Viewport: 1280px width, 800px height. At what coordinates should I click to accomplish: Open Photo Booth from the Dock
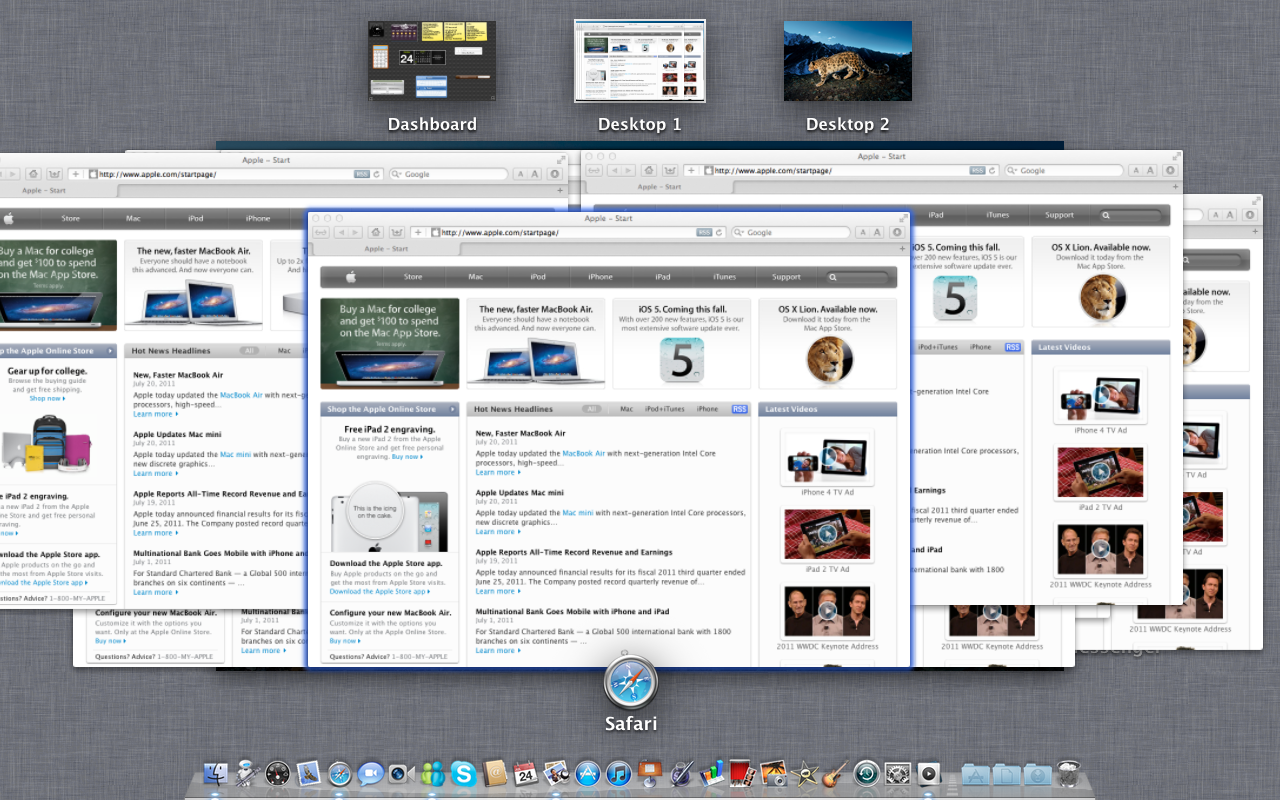[x=743, y=773]
